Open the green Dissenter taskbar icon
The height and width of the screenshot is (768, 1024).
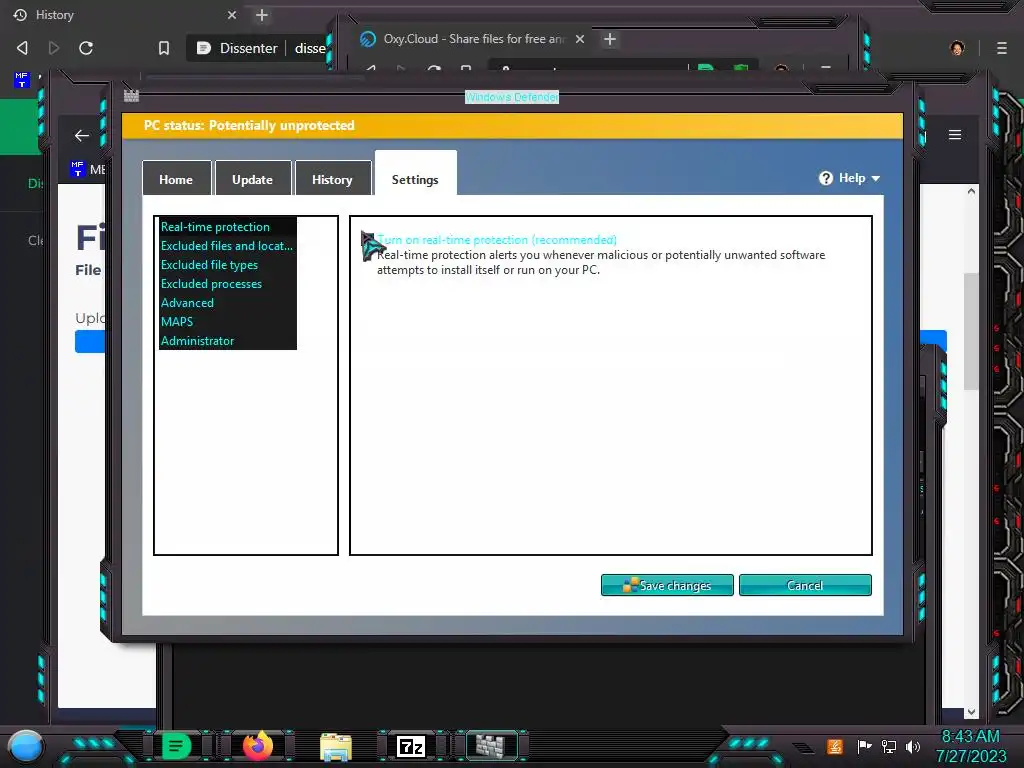[x=176, y=746]
